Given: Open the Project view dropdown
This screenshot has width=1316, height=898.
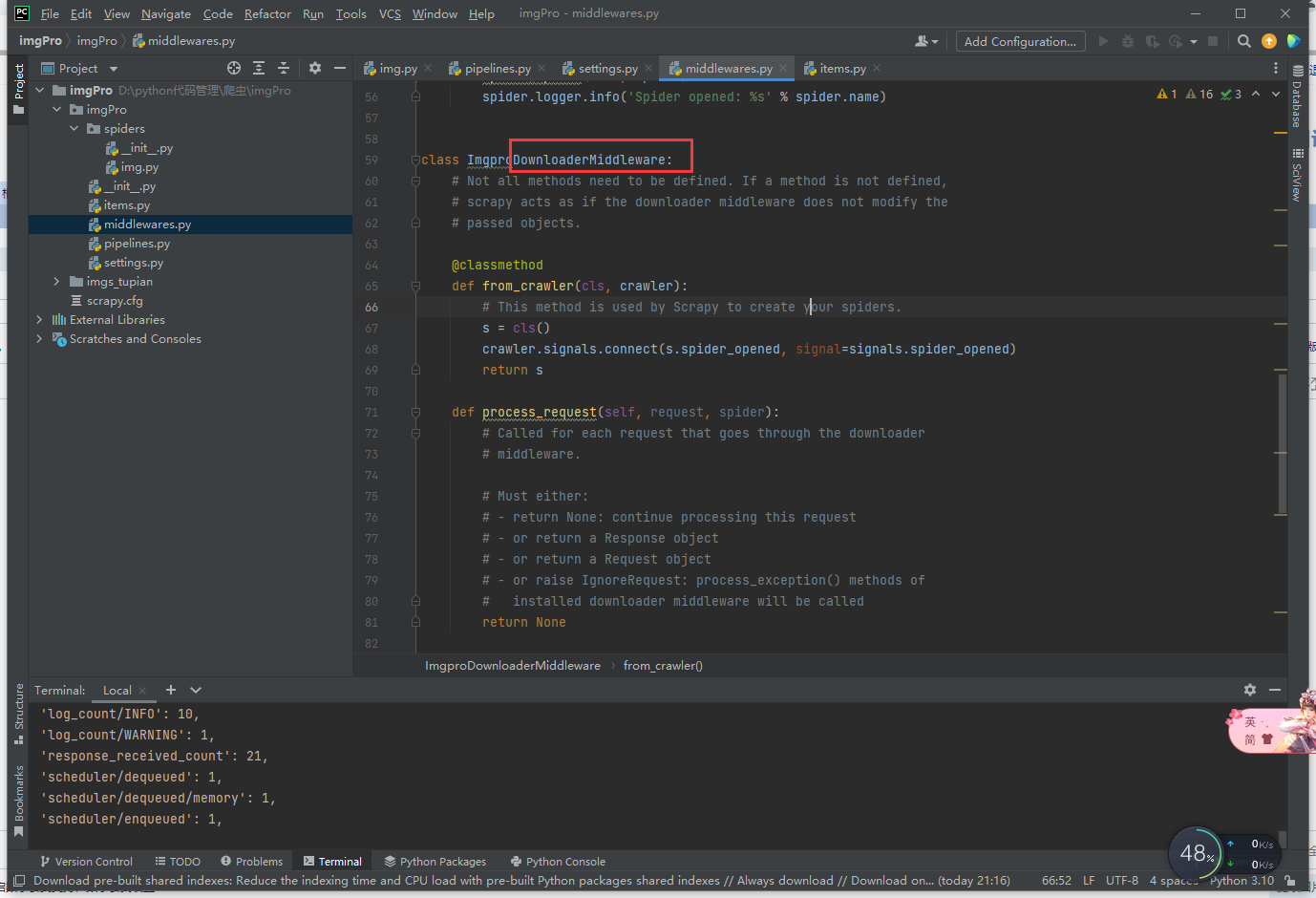Looking at the screenshot, I should point(114,69).
